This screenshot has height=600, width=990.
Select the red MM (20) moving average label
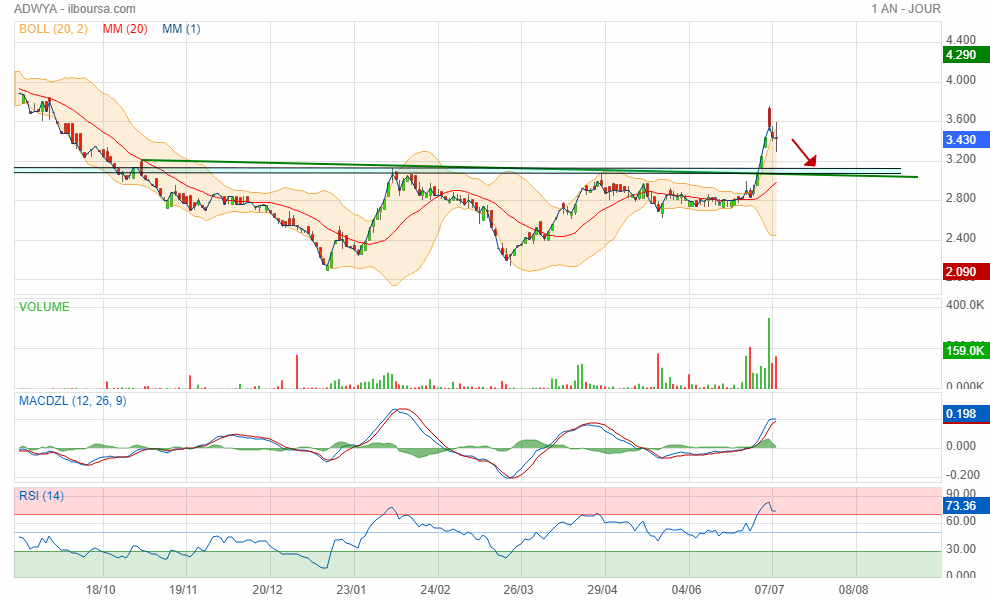[125, 29]
